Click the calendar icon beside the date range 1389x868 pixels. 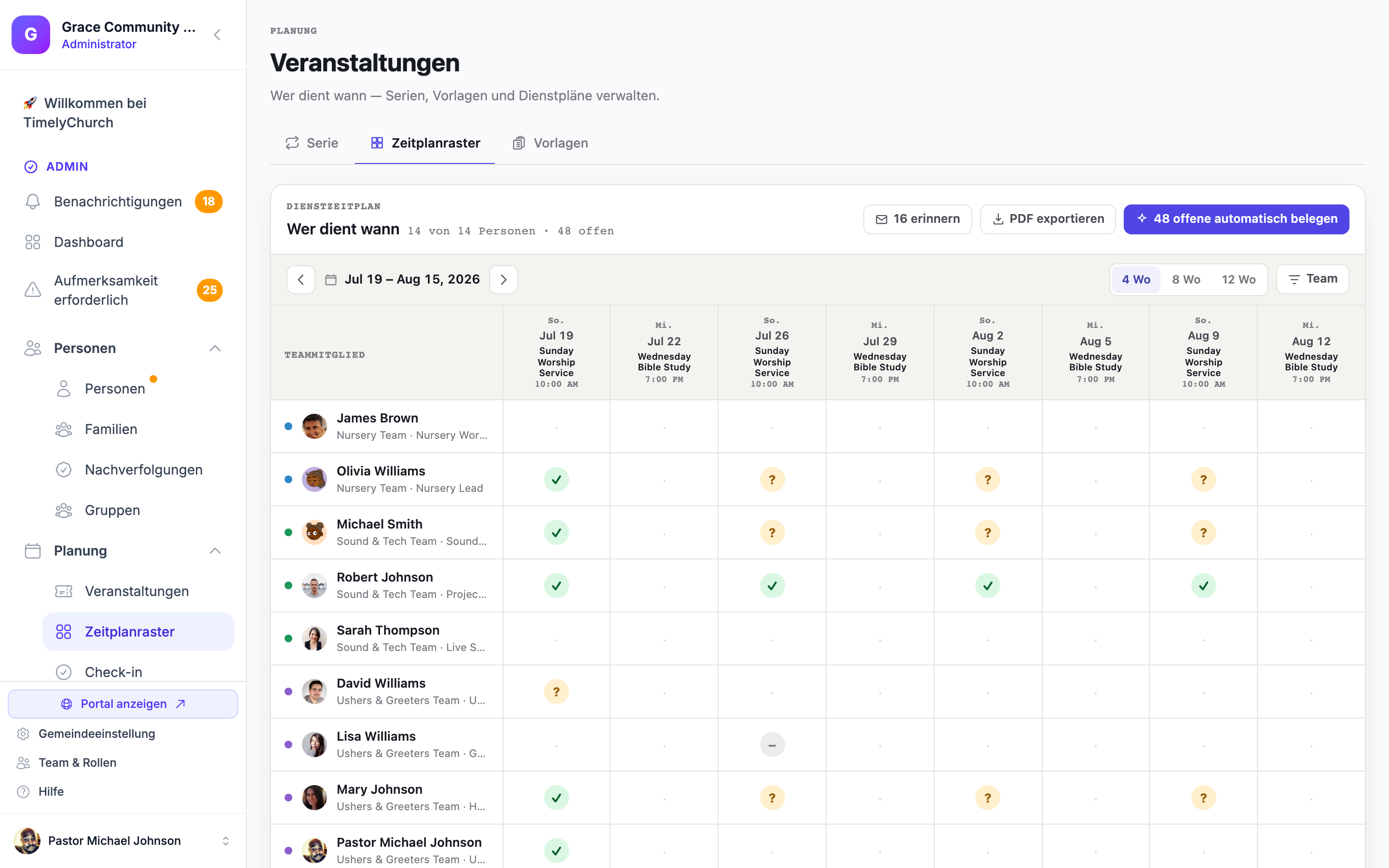[330, 280]
